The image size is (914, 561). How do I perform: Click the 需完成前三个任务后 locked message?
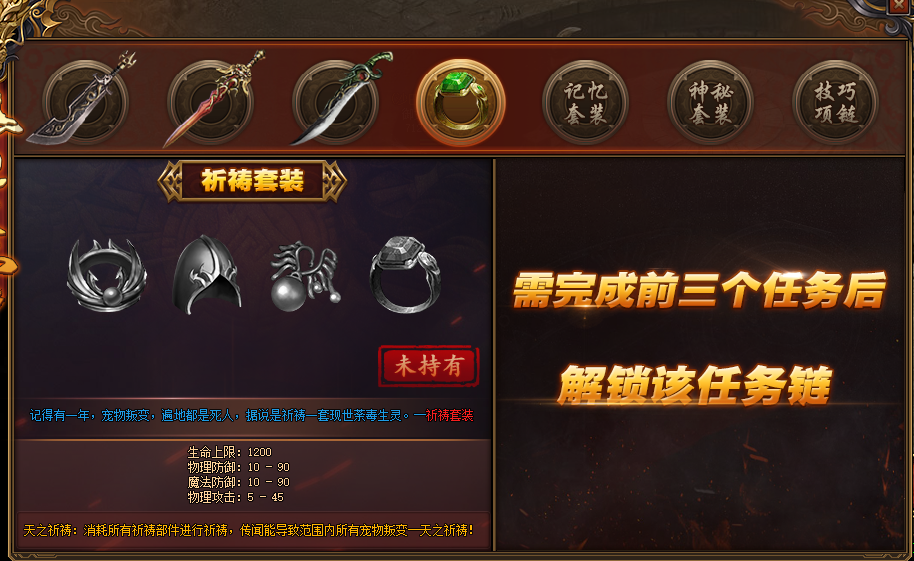[699, 290]
